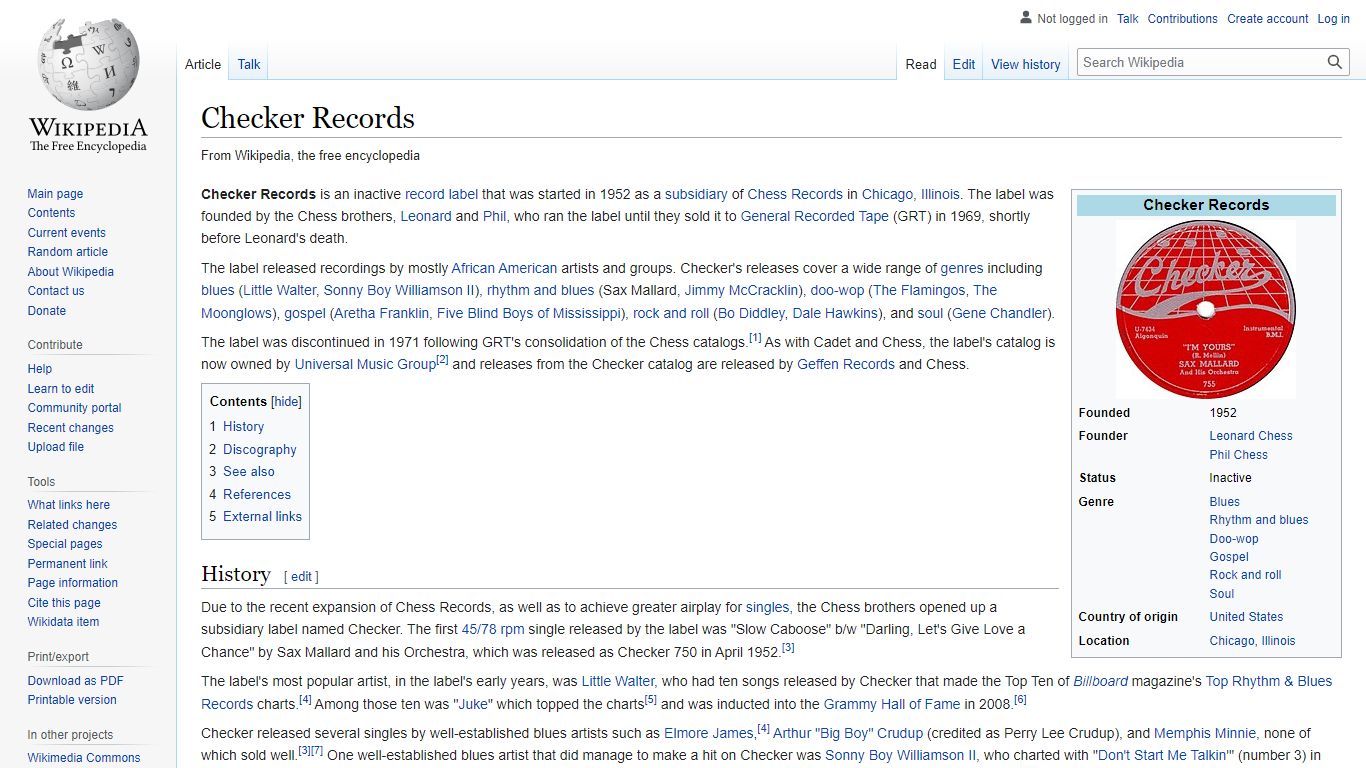Hide the Contents table via hide link
Screen dimensions: 1366x768
tap(287, 402)
